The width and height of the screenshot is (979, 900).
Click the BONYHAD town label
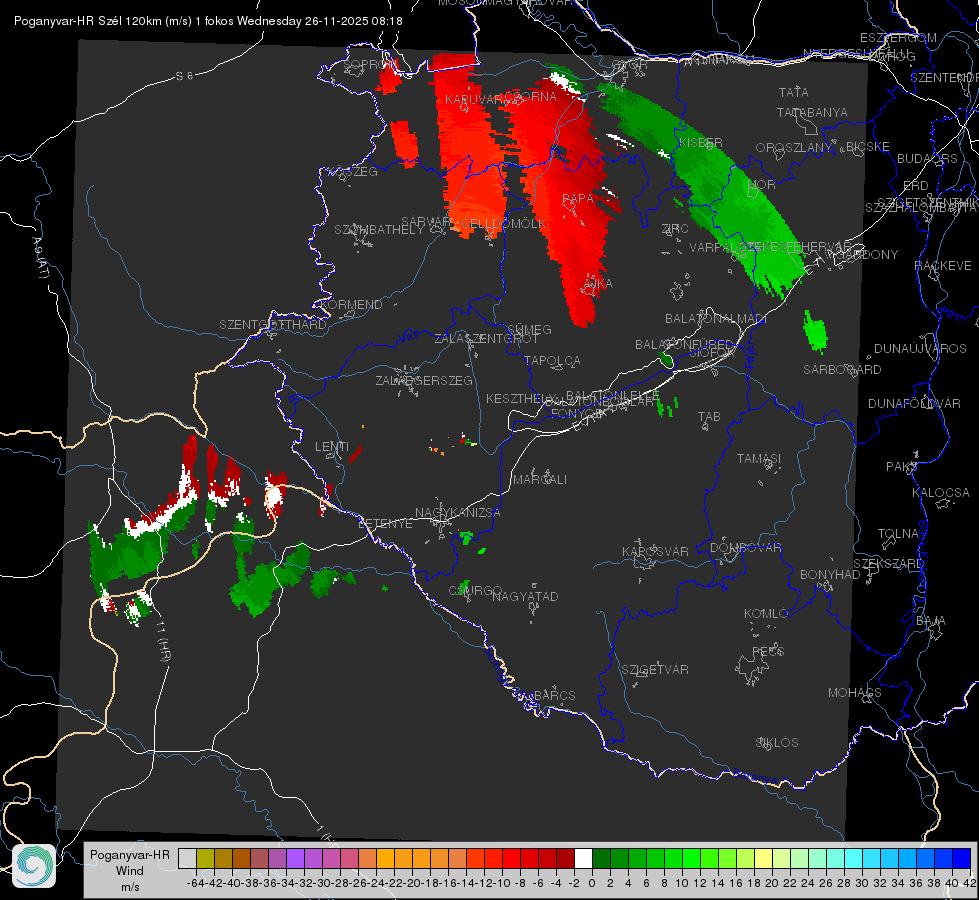pyautogui.click(x=830, y=575)
